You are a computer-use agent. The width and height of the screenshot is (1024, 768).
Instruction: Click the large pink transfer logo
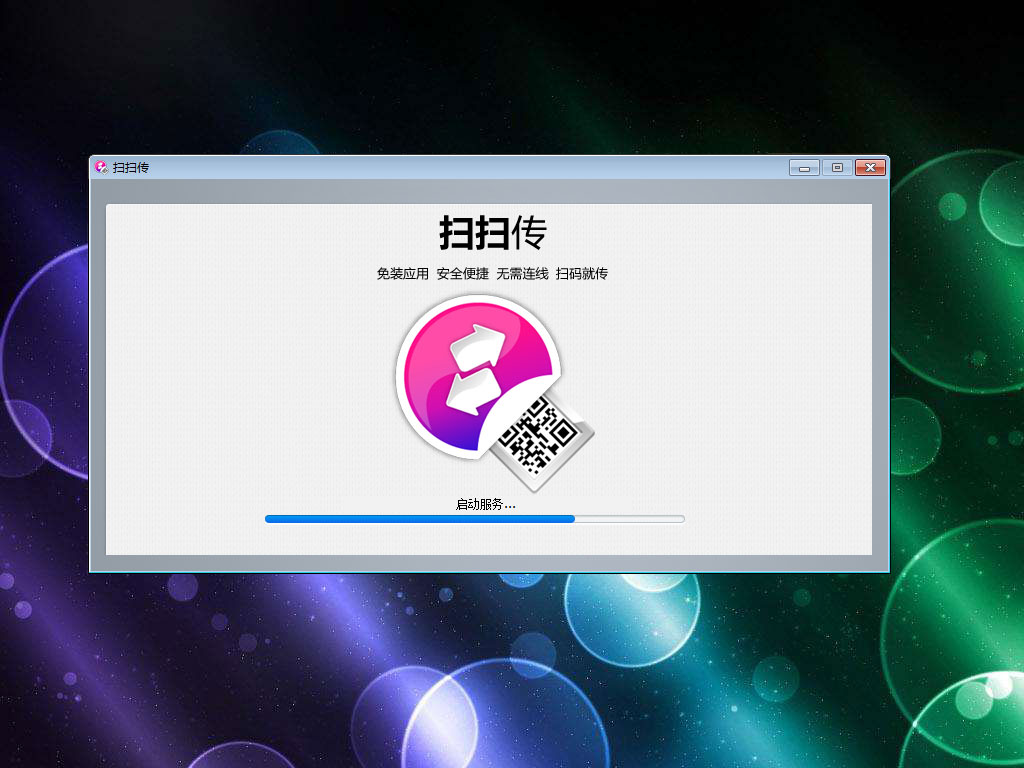(479, 376)
